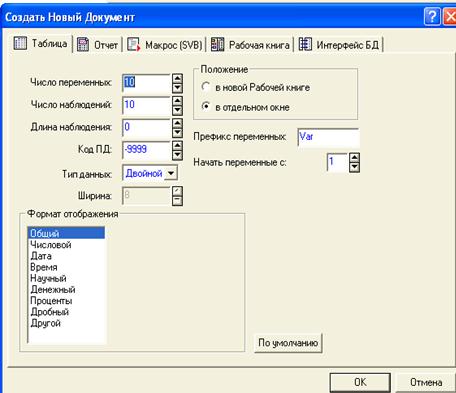Select 'в новой Рабочей книге' radio button
The image size is (456, 393).
[x=206, y=87]
